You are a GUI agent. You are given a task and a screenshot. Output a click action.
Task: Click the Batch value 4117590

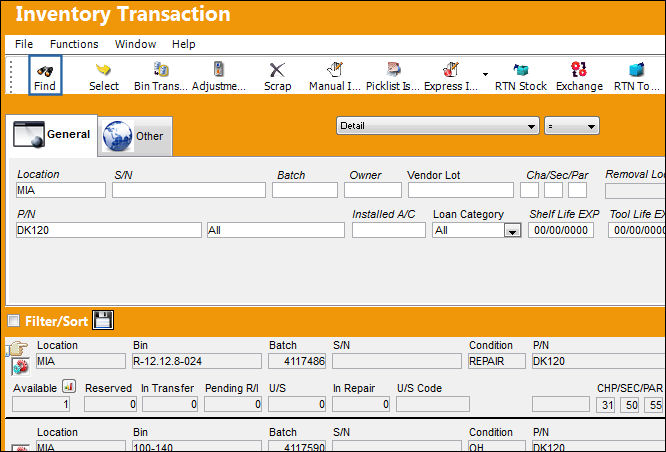click(x=297, y=446)
